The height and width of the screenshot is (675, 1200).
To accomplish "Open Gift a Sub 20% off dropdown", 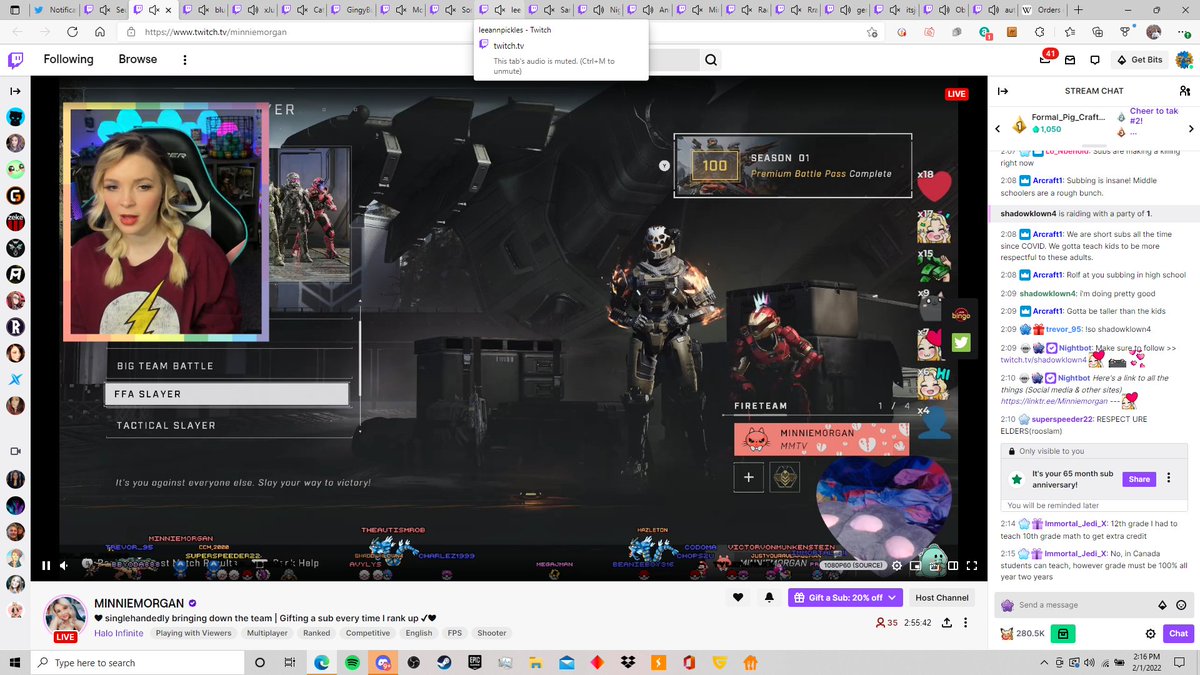I will [x=845, y=597].
